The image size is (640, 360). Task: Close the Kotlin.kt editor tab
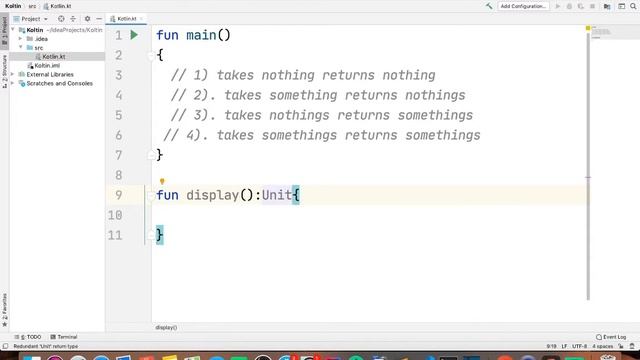coord(141,19)
